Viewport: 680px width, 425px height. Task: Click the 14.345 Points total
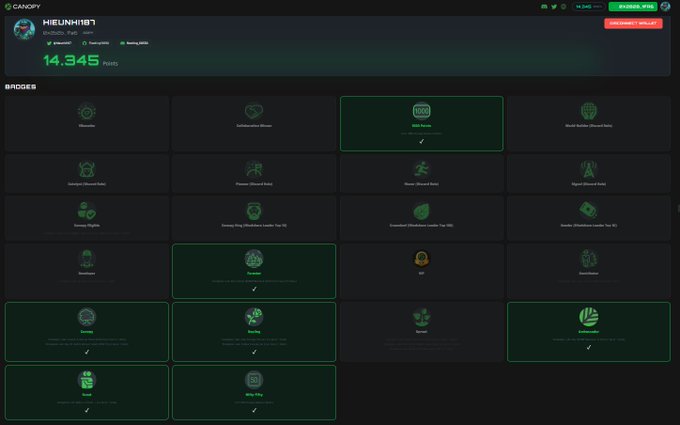click(x=80, y=61)
